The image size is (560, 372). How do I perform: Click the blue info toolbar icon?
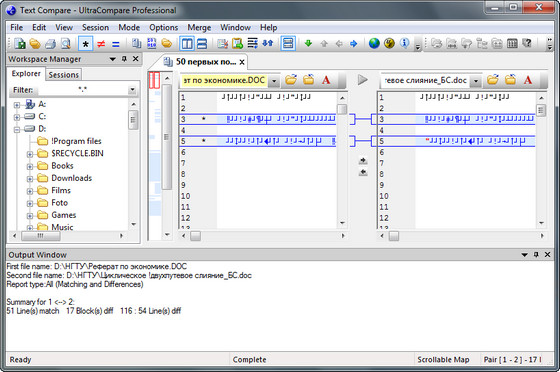(x=404, y=43)
